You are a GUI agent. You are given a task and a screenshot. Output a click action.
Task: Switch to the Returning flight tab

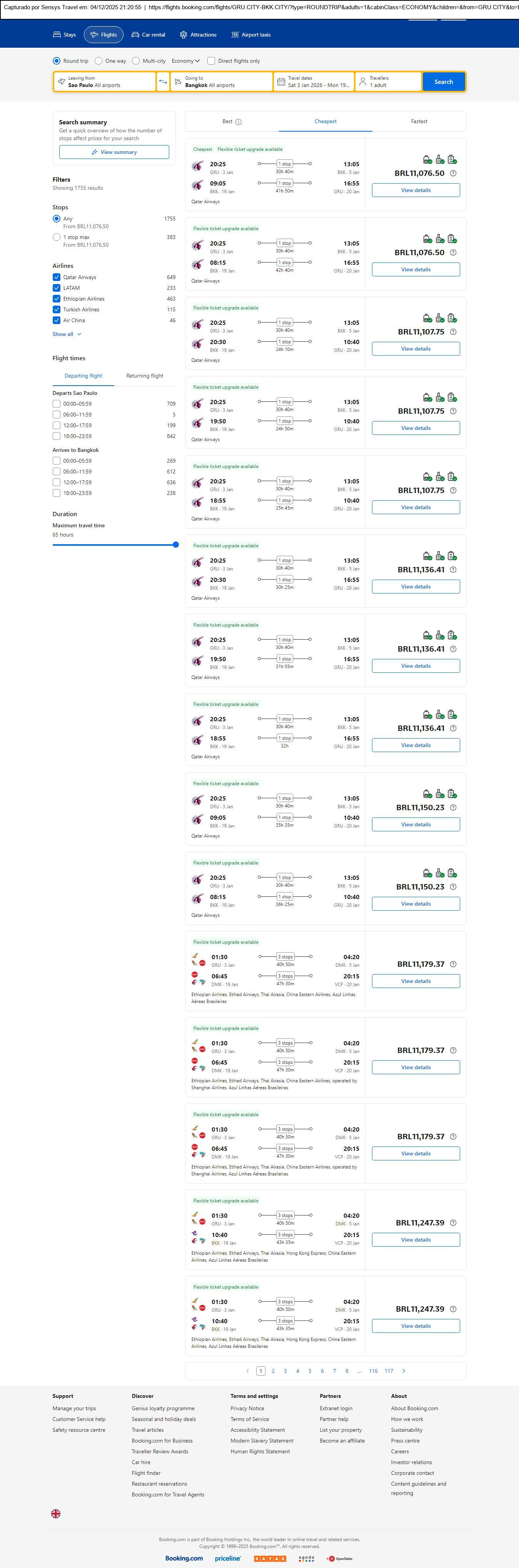[x=145, y=376]
